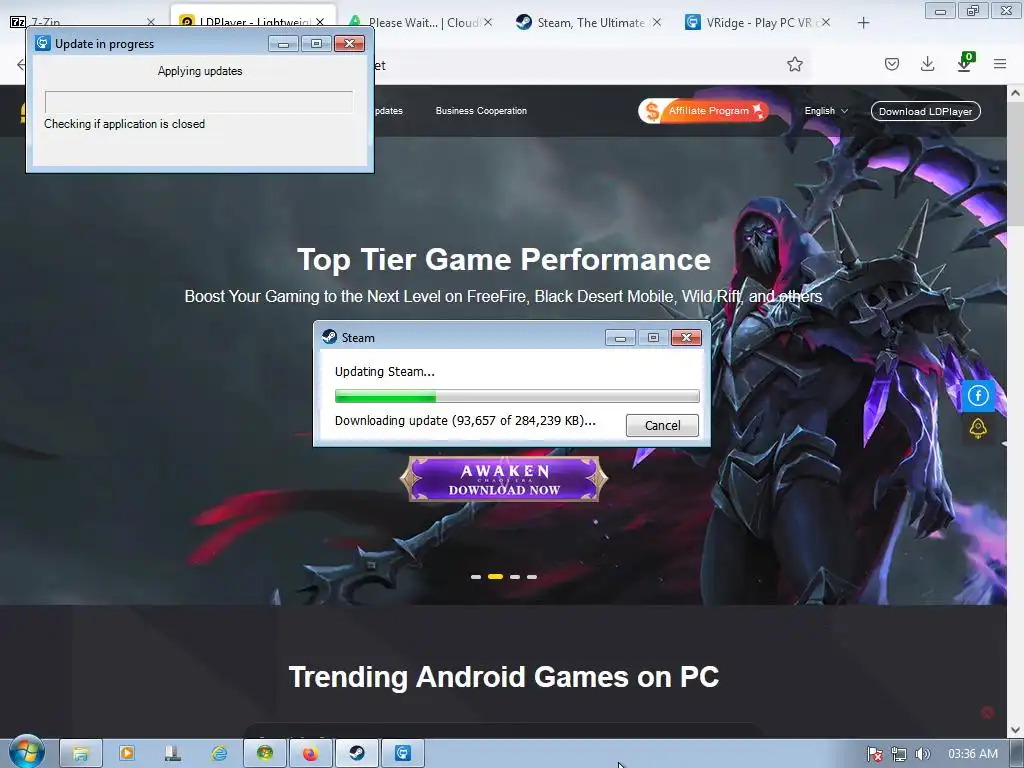Screen dimensions: 1024x768
Task: Bookmark this page with the star icon
Action: (x=795, y=64)
